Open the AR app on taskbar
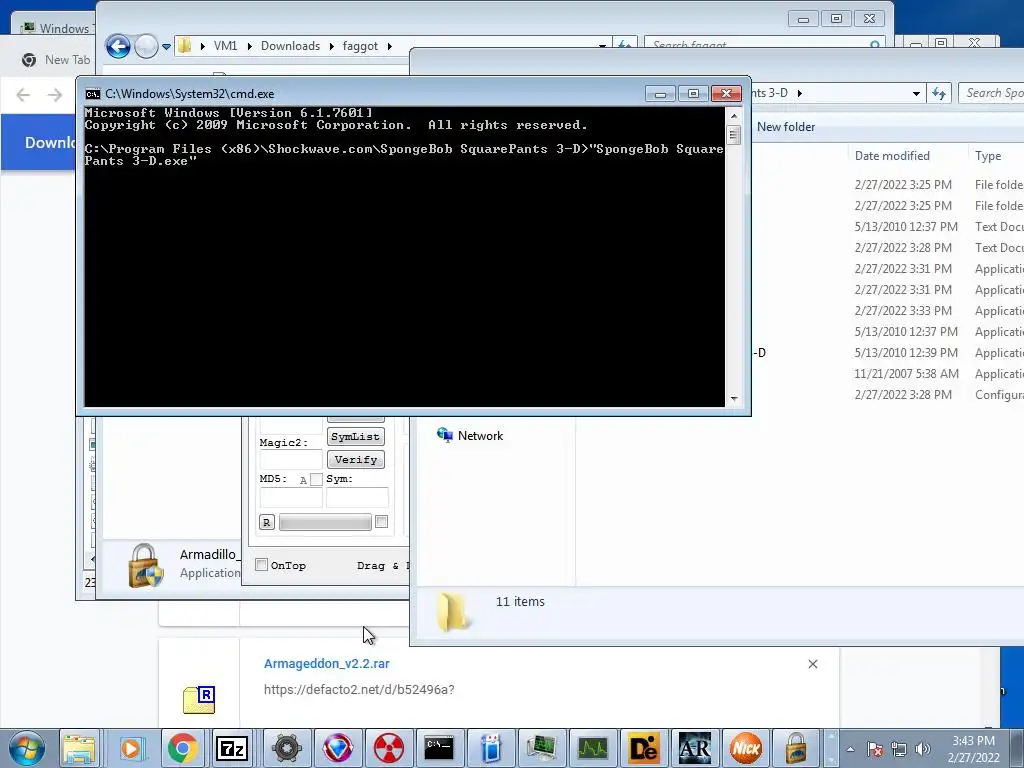 tap(695, 748)
